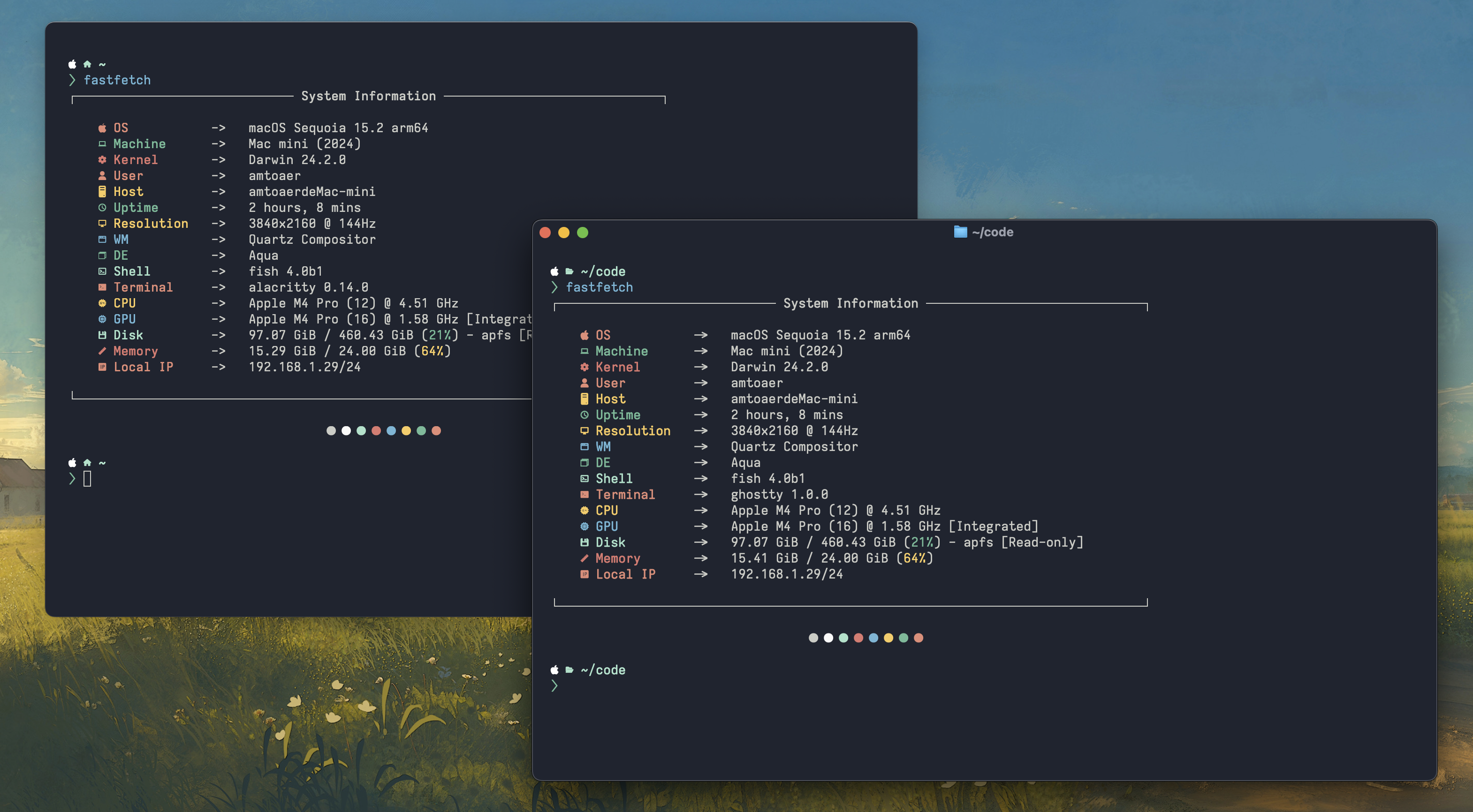Click the Host icon in Ghostty window
This screenshot has height=812, width=1473.
pyautogui.click(x=585, y=399)
